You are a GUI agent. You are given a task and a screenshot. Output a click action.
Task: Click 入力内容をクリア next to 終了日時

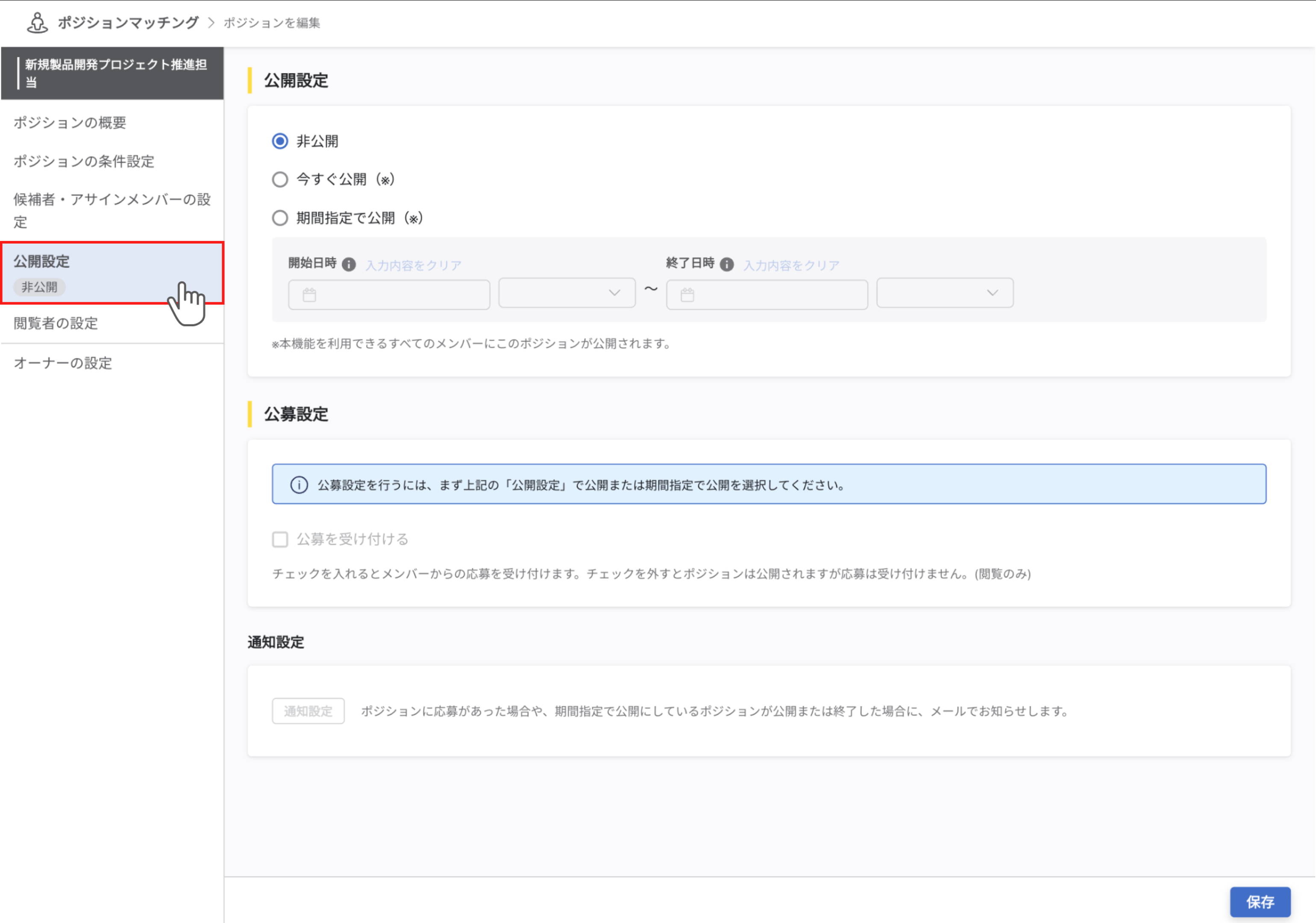(790, 264)
